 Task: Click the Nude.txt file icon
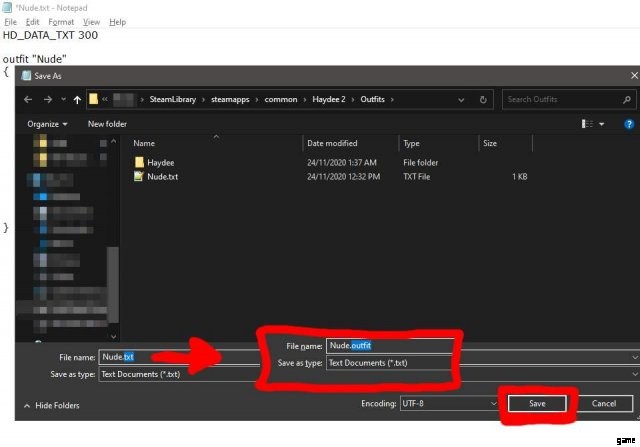point(139,175)
